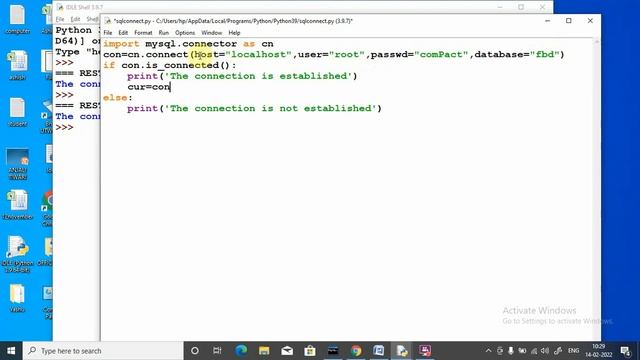Image resolution: width=640 pixels, height=360 pixels.
Task: Open the Edit menu in sqlconnect.py editor
Action: click(123, 33)
